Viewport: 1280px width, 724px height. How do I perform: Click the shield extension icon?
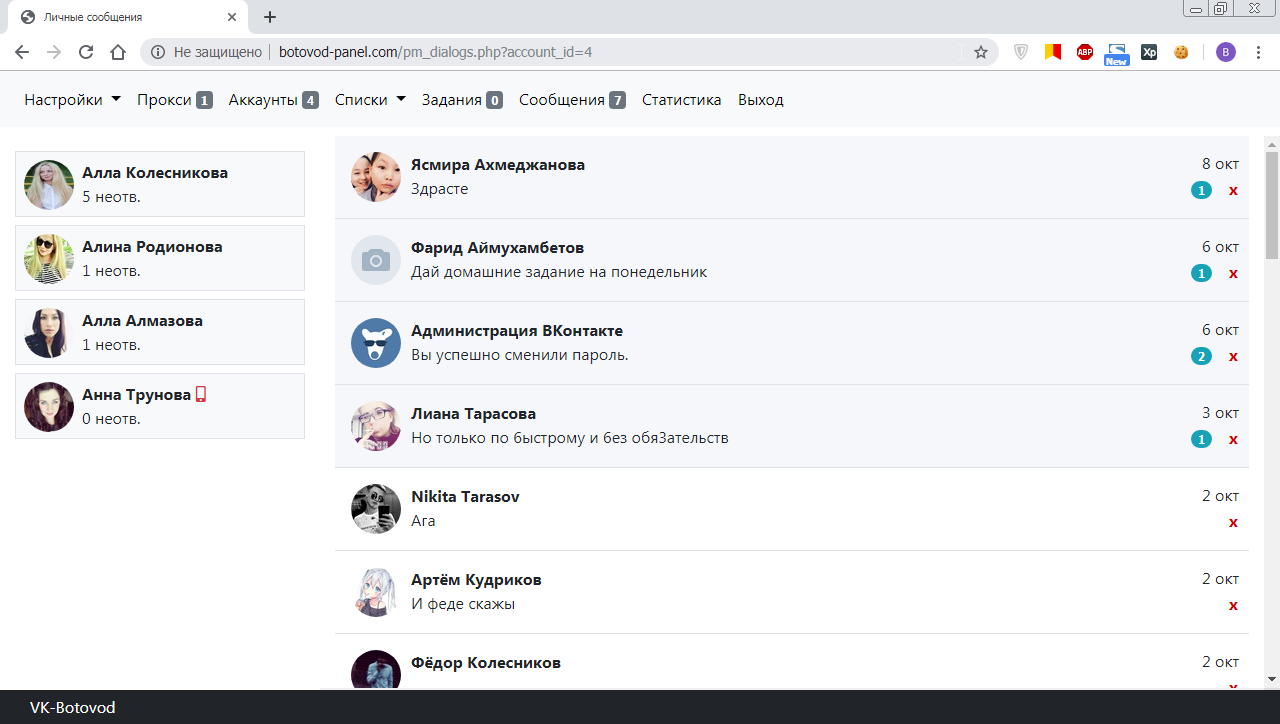pos(1020,52)
